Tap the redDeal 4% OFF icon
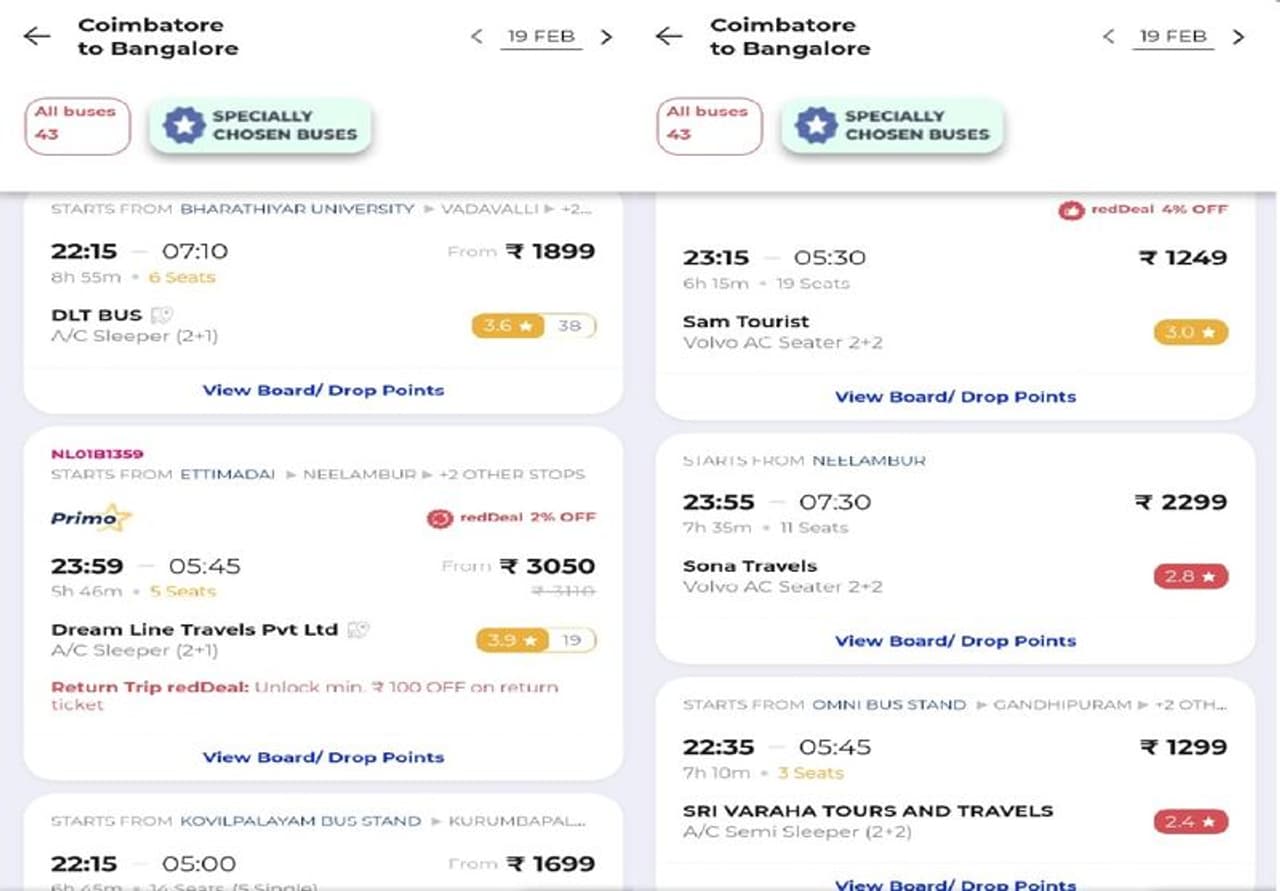The height and width of the screenshot is (891, 1280). pos(1071,210)
